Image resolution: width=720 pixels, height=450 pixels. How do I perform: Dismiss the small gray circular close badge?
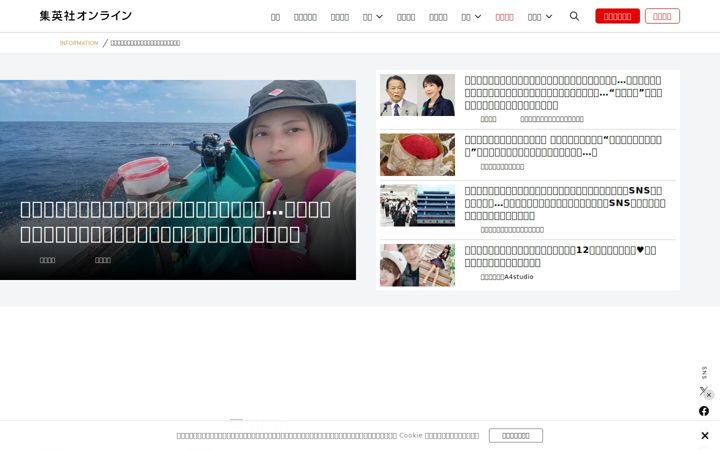pyautogui.click(x=709, y=395)
